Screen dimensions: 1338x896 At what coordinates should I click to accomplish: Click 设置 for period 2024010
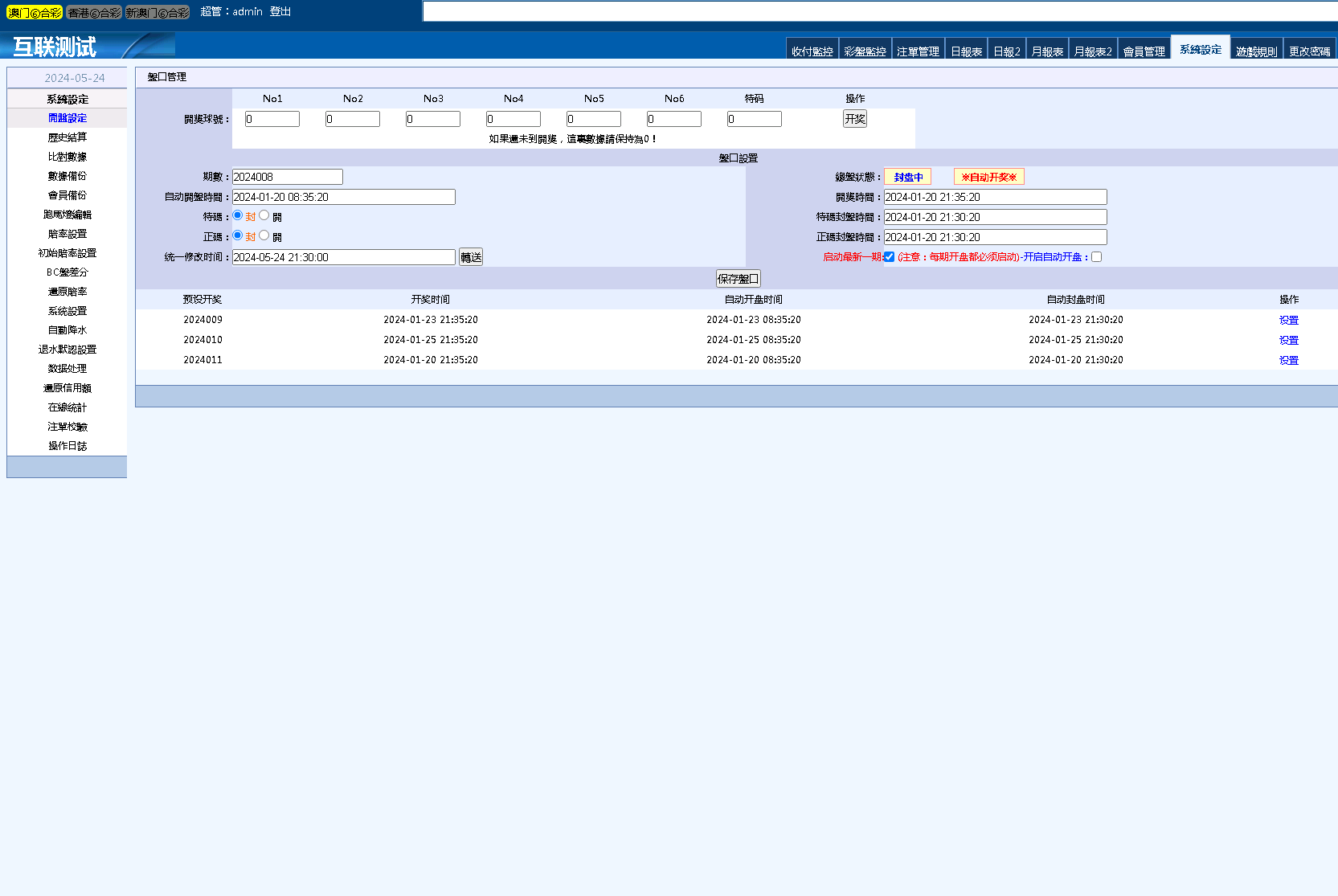[x=1289, y=340]
